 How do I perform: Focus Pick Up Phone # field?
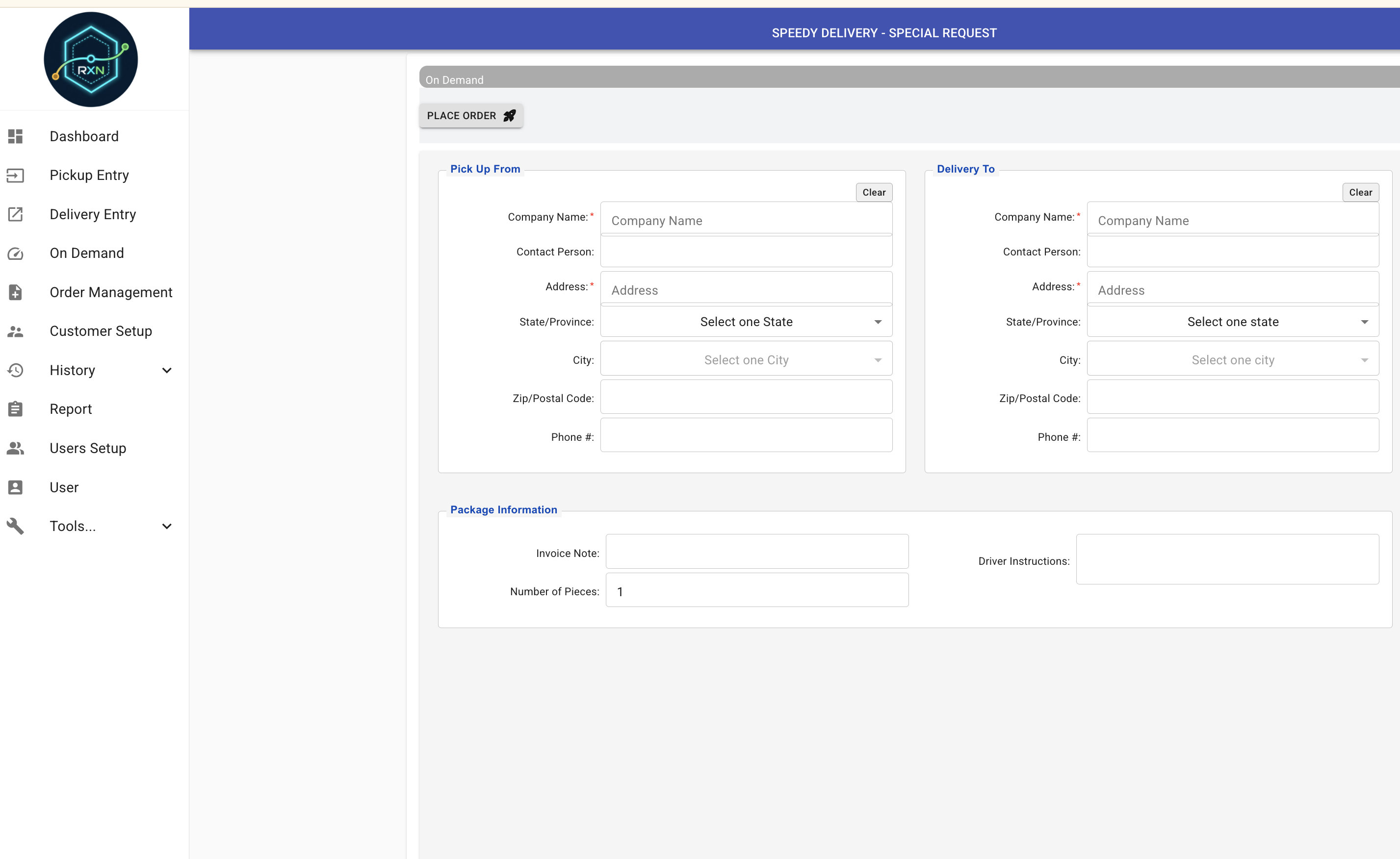[x=746, y=435]
